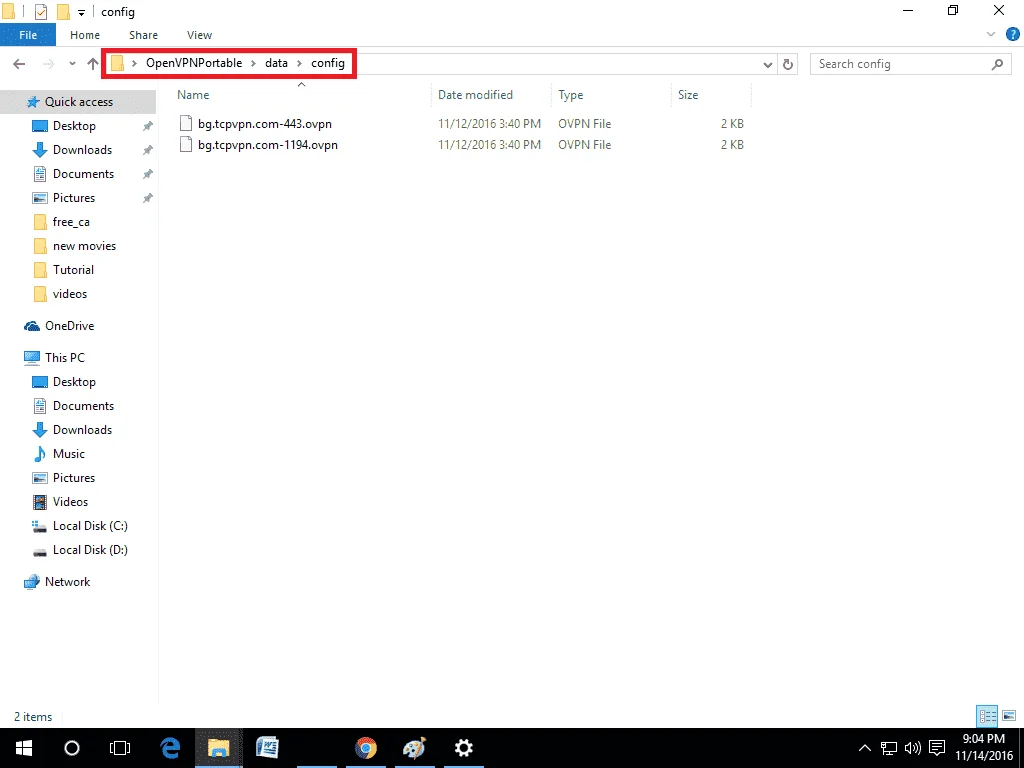Sort files by Name column
The image size is (1024, 768).
tap(193, 95)
